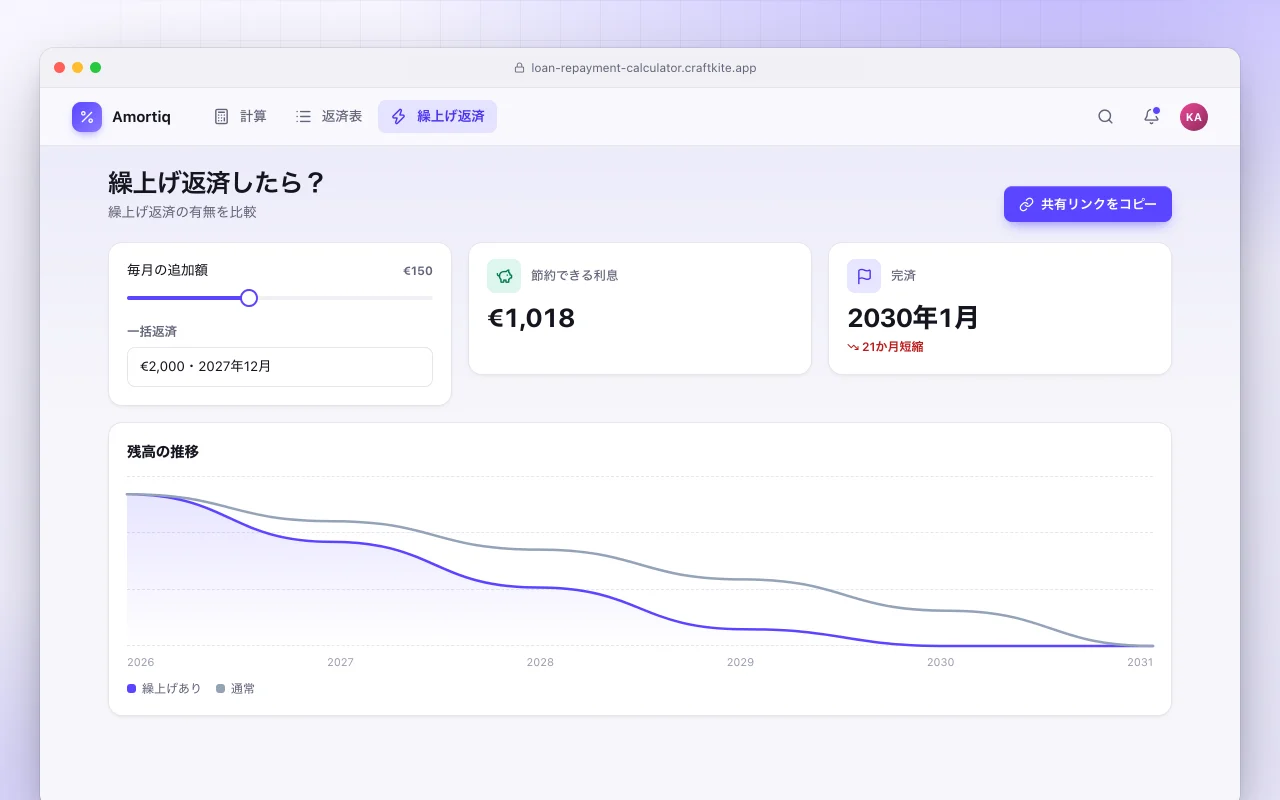The image size is (1280, 800).
Task: Click the lock icon in the address bar
Action: 519,68
